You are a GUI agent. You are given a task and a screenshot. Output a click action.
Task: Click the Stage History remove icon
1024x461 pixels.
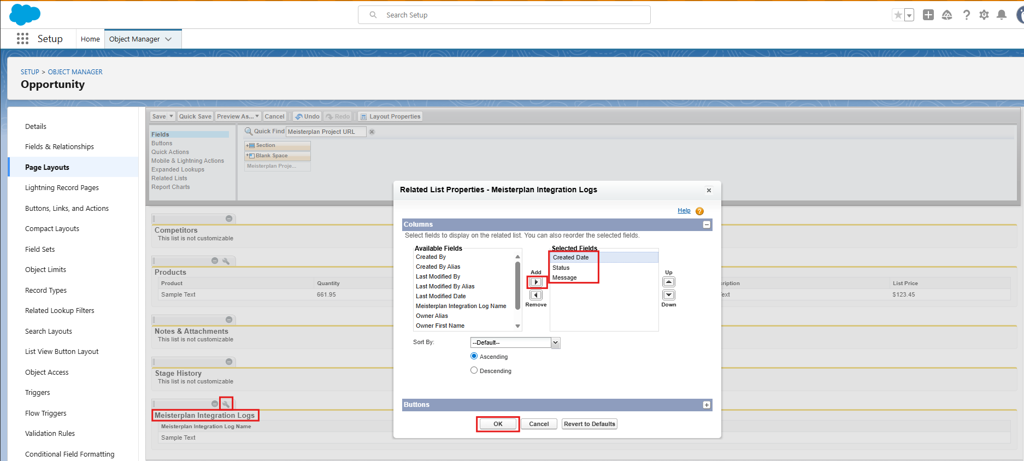click(x=229, y=361)
